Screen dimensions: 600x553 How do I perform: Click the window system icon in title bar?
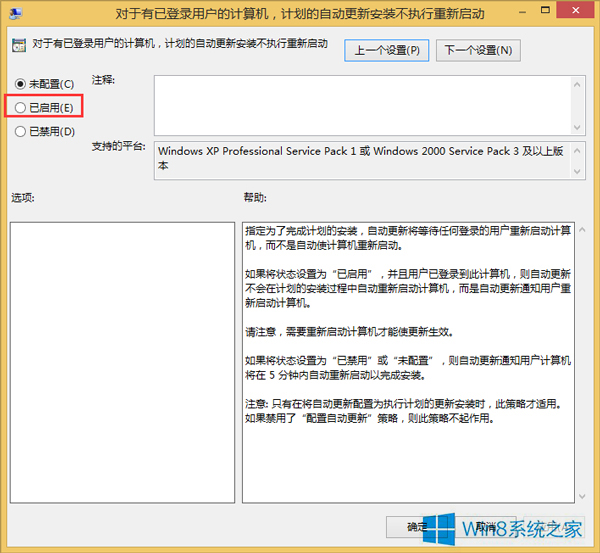tap(16, 13)
